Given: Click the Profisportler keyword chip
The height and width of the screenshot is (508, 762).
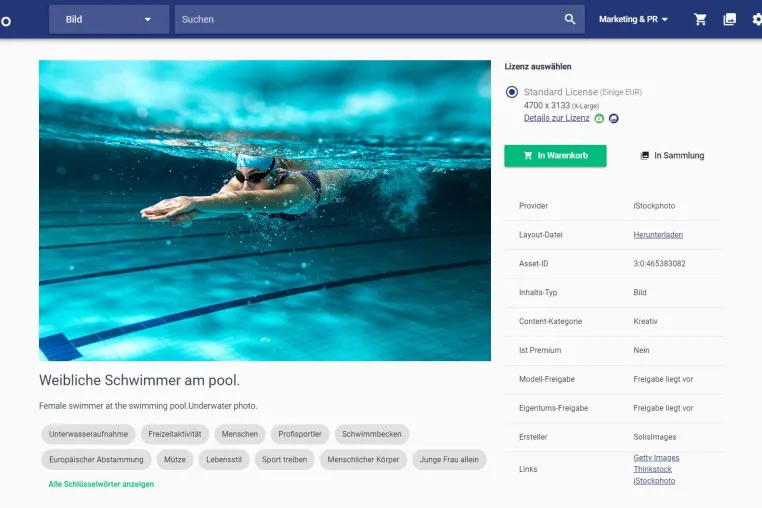Looking at the screenshot, I should click(300, 434).
